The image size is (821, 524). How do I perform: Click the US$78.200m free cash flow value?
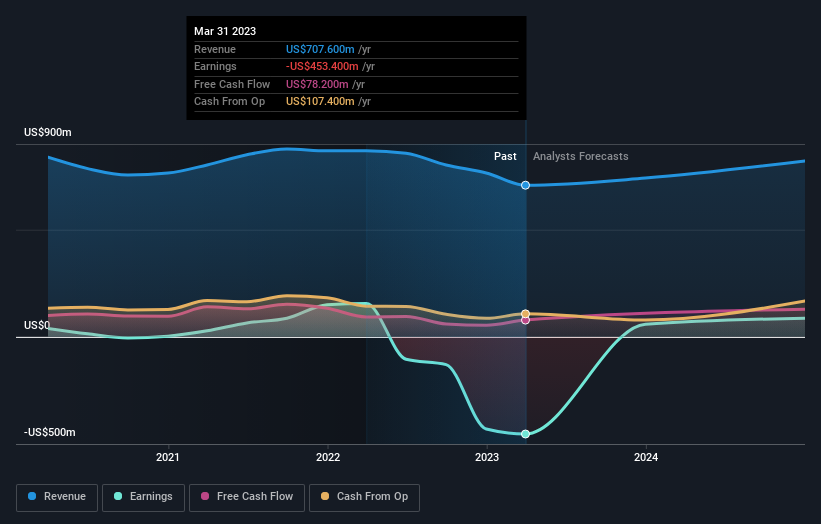click(x=317, y=84)
